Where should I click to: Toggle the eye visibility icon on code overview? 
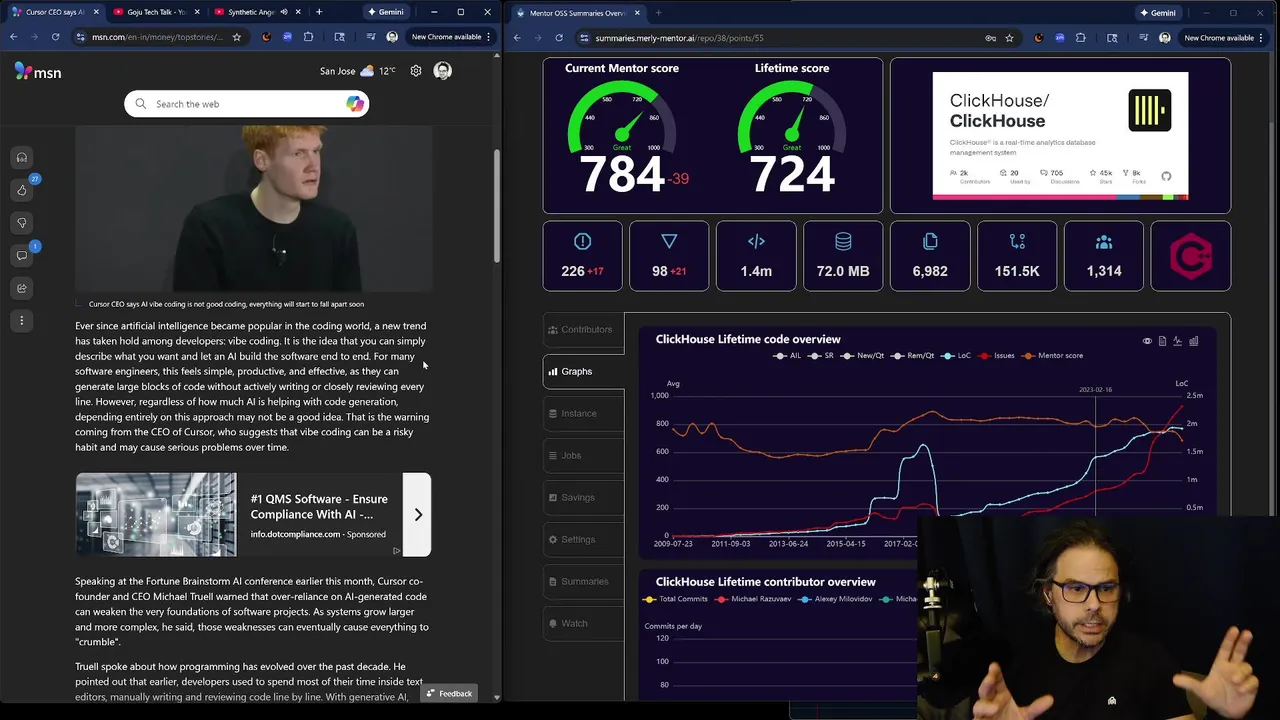tap(1147, 341)
